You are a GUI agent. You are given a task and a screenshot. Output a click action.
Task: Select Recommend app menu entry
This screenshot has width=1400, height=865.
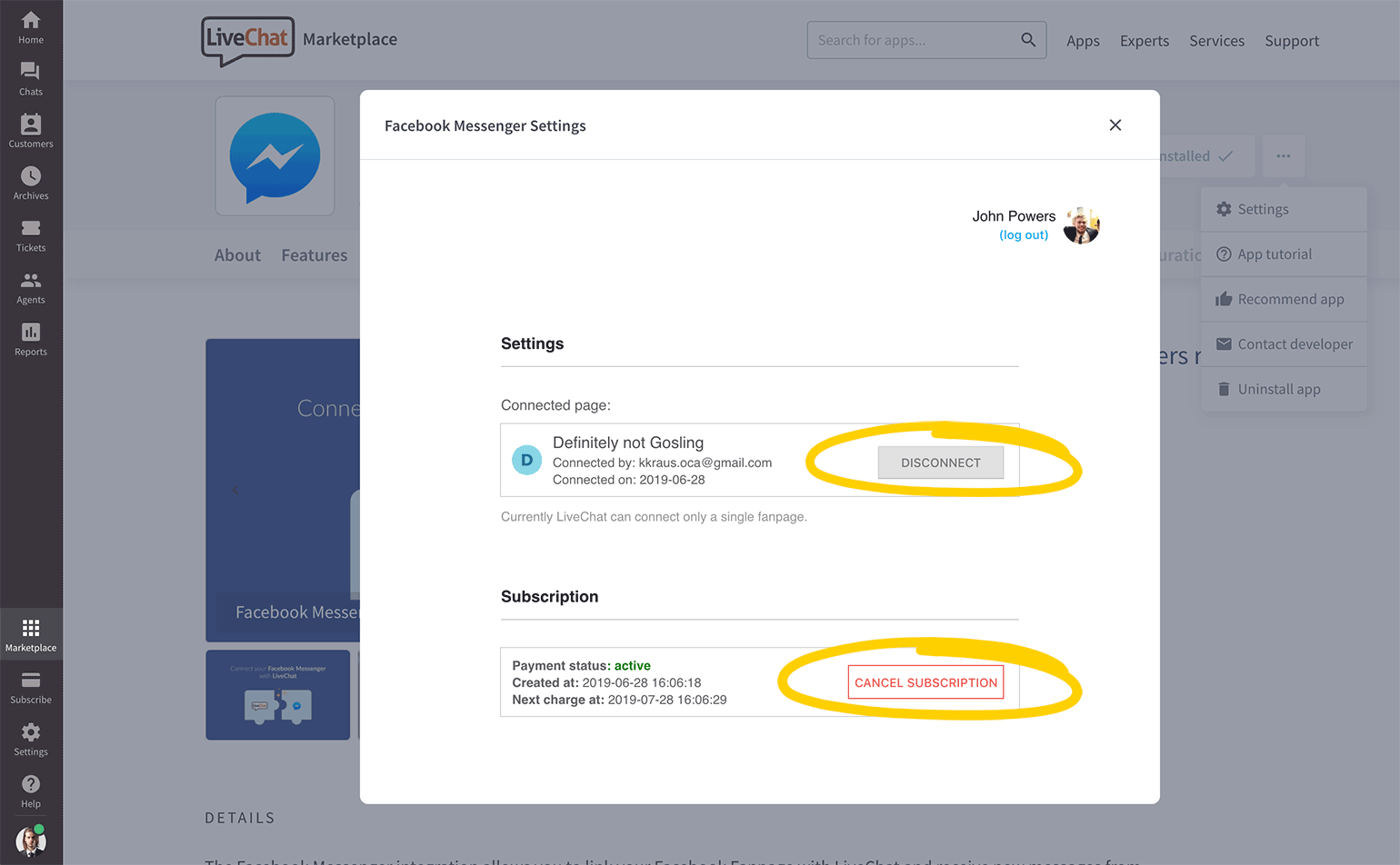[x=1284, y=299]
